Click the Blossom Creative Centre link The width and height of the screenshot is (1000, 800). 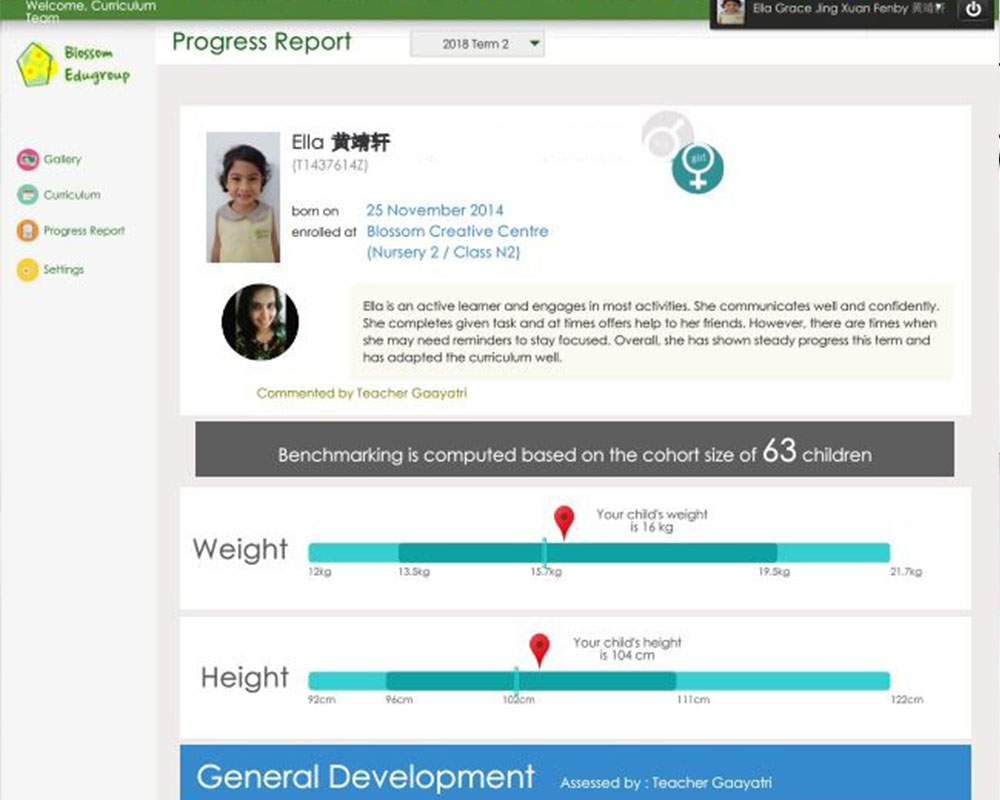(x=457, y=231)
